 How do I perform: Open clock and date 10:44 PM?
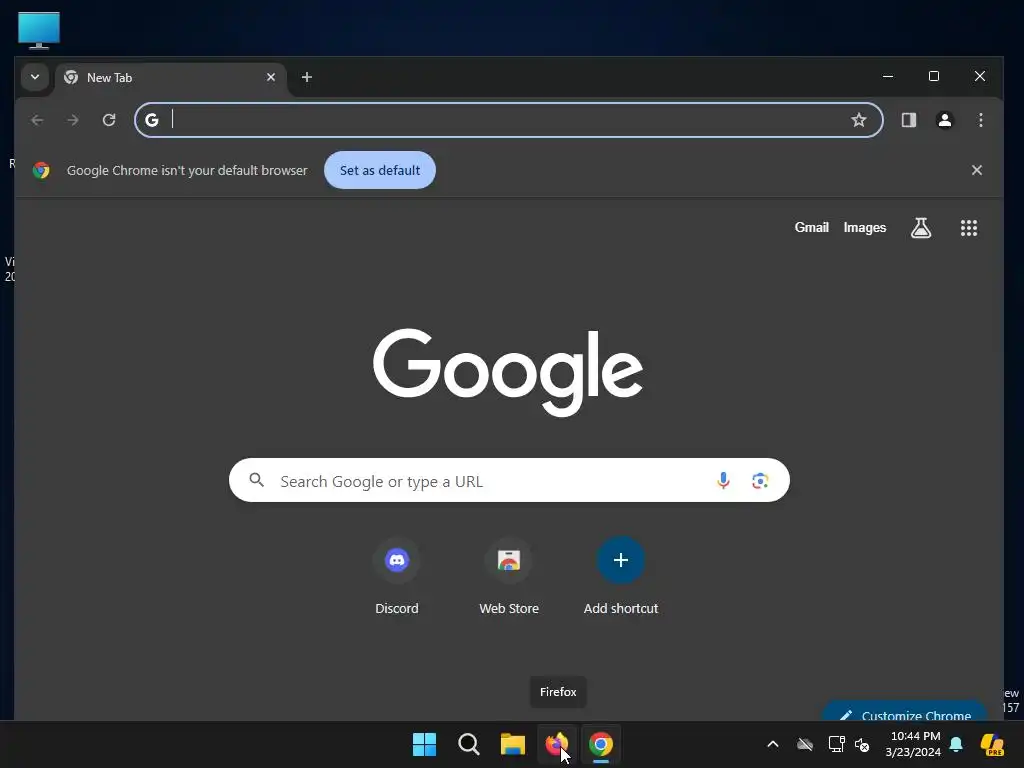tap(913, 744)
